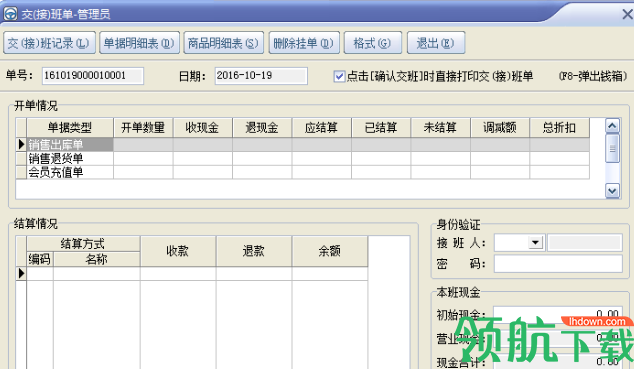This screenshot has height=369, width=634.
Task: Click first empty 编码 cell in 结算情况
Action: [40, 274]
